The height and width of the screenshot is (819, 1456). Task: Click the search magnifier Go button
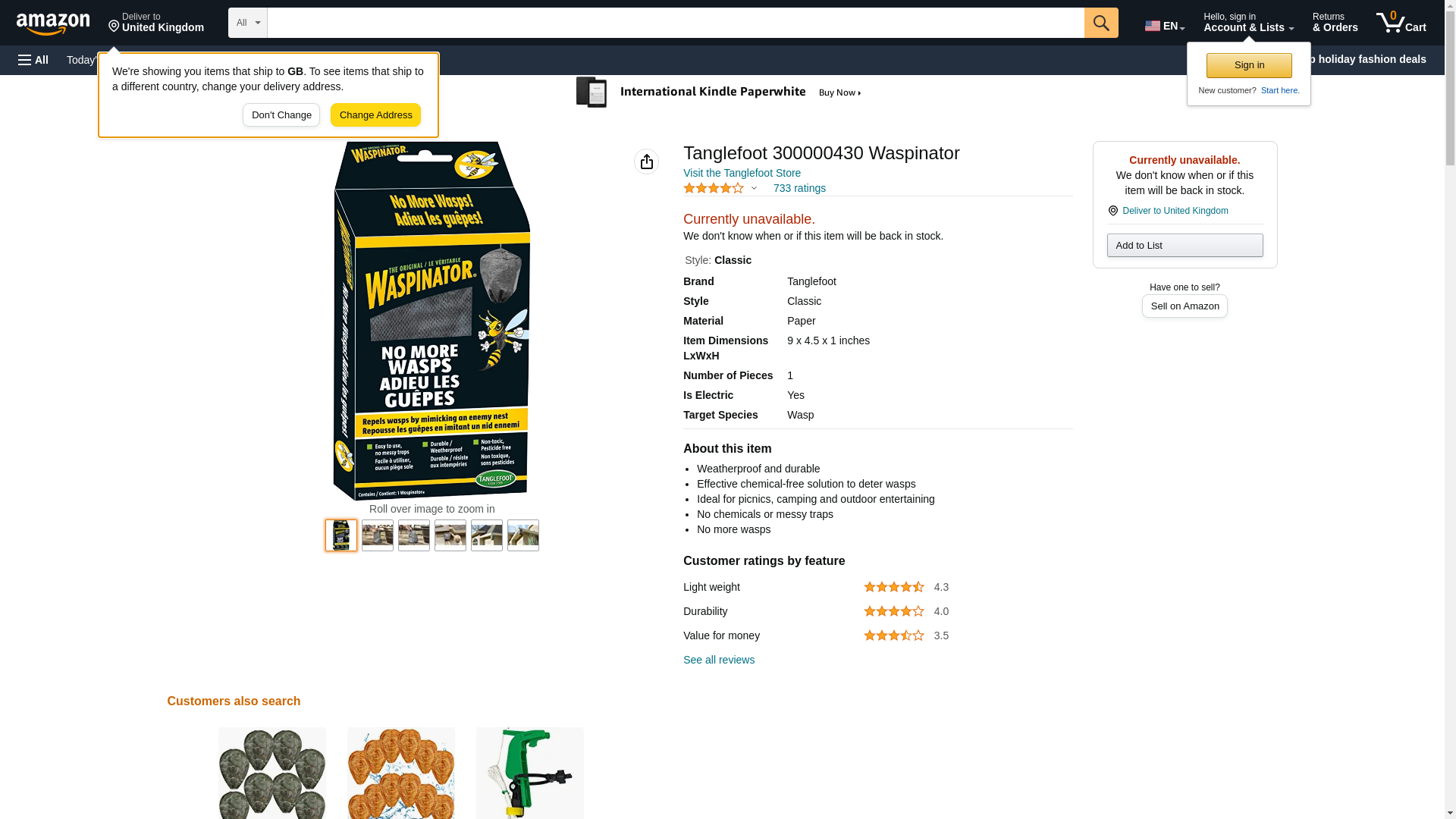pyautogui.click(x=1101, y=23)
